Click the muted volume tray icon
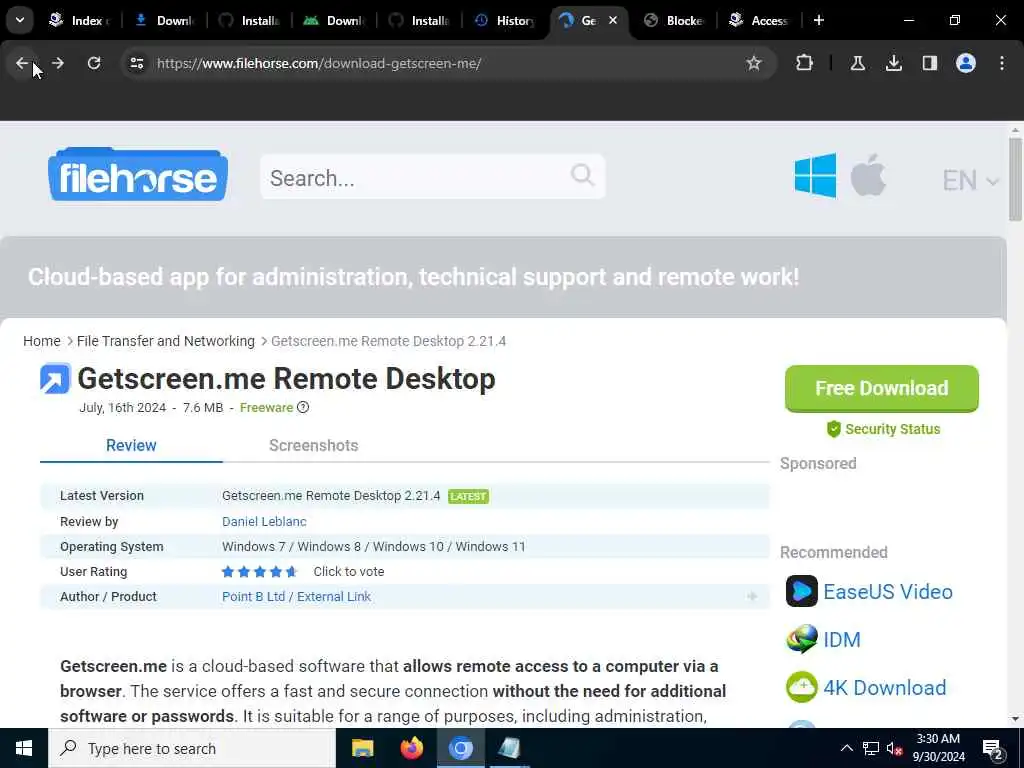1024x768 pixels. coord(895,748)
